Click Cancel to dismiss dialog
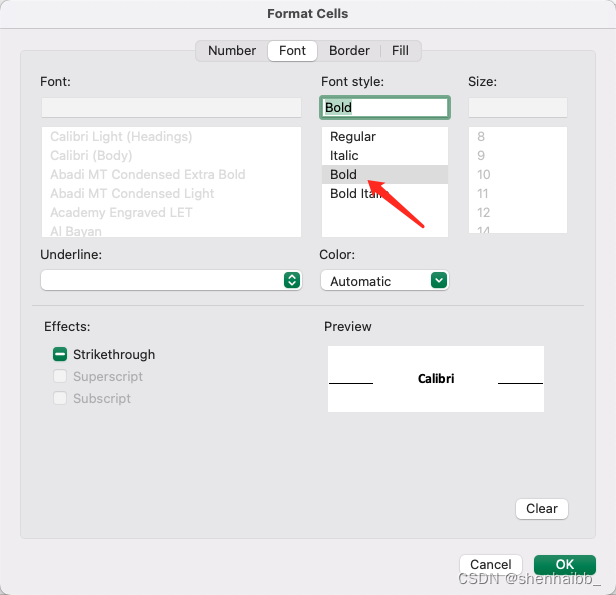 [491, 564]
